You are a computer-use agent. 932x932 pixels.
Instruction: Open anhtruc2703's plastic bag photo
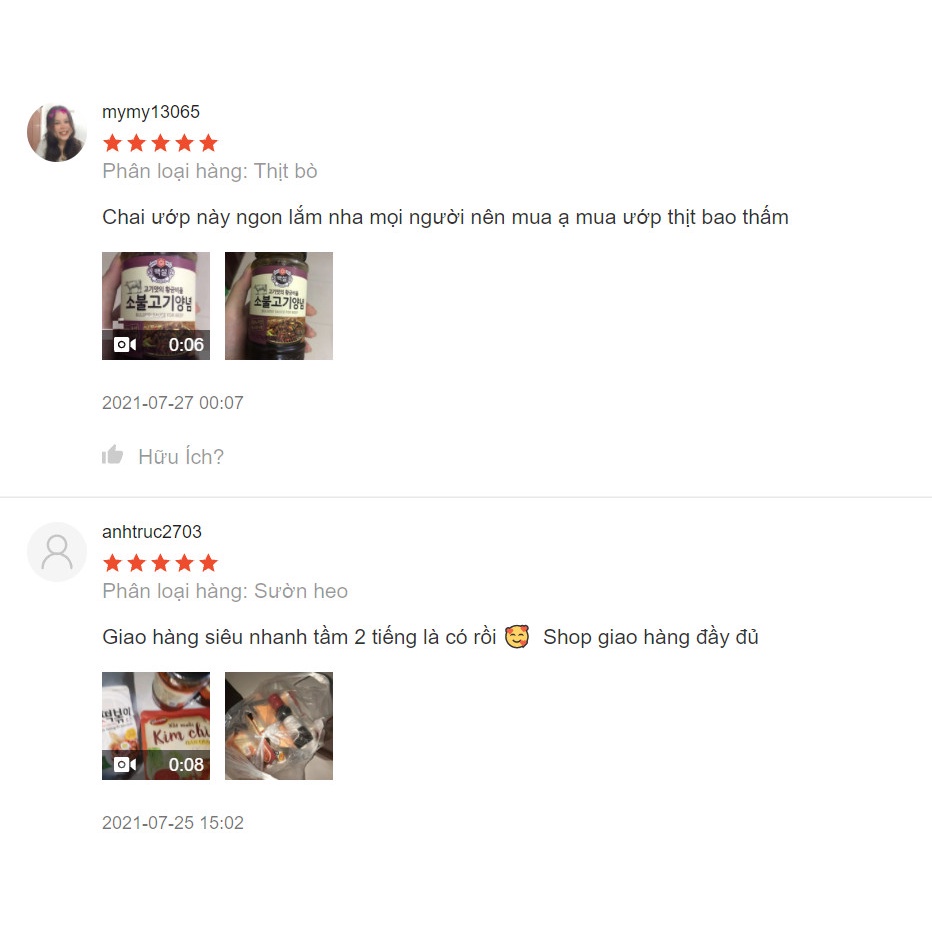279,726
